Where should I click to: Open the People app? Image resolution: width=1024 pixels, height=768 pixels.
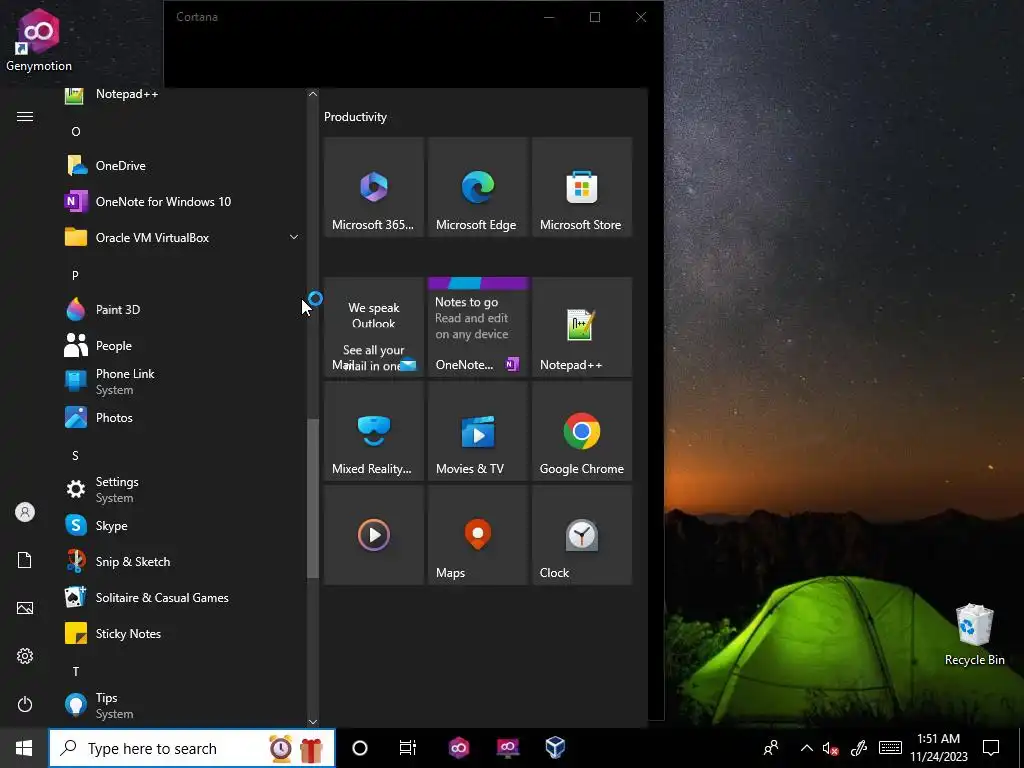point(183,345)
